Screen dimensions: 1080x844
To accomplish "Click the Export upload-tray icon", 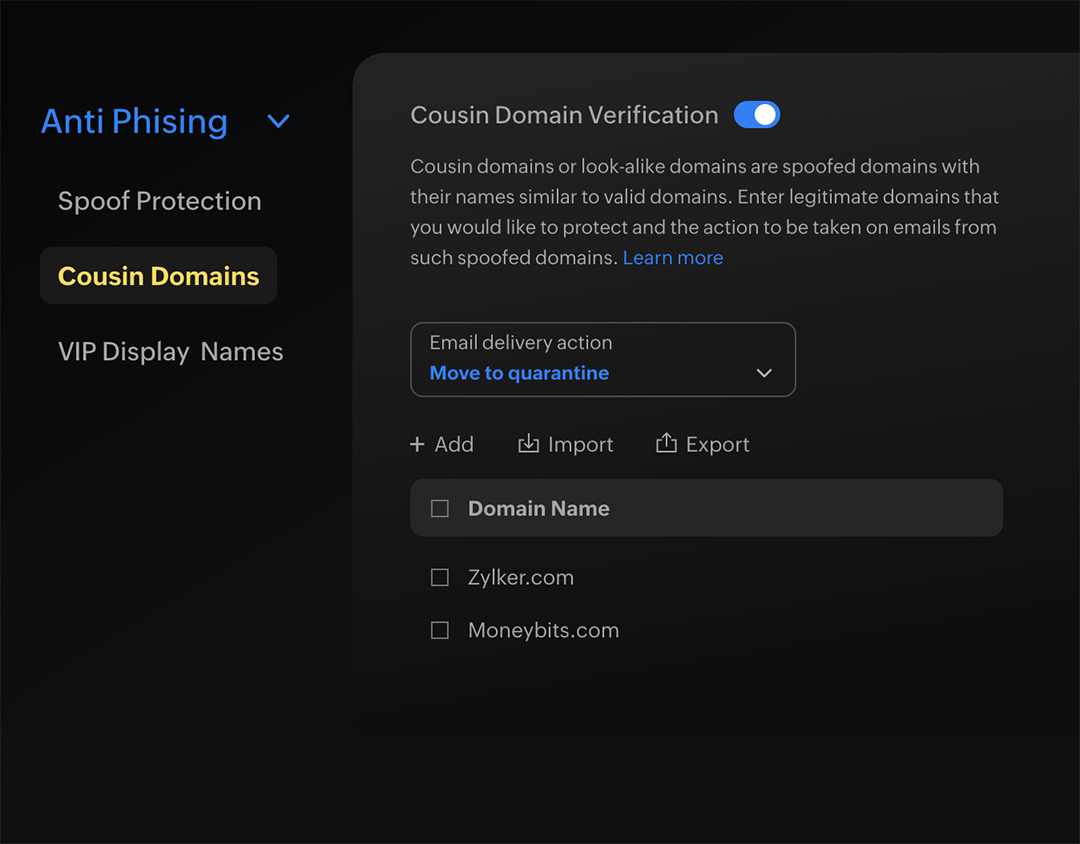I will [666, 444].
